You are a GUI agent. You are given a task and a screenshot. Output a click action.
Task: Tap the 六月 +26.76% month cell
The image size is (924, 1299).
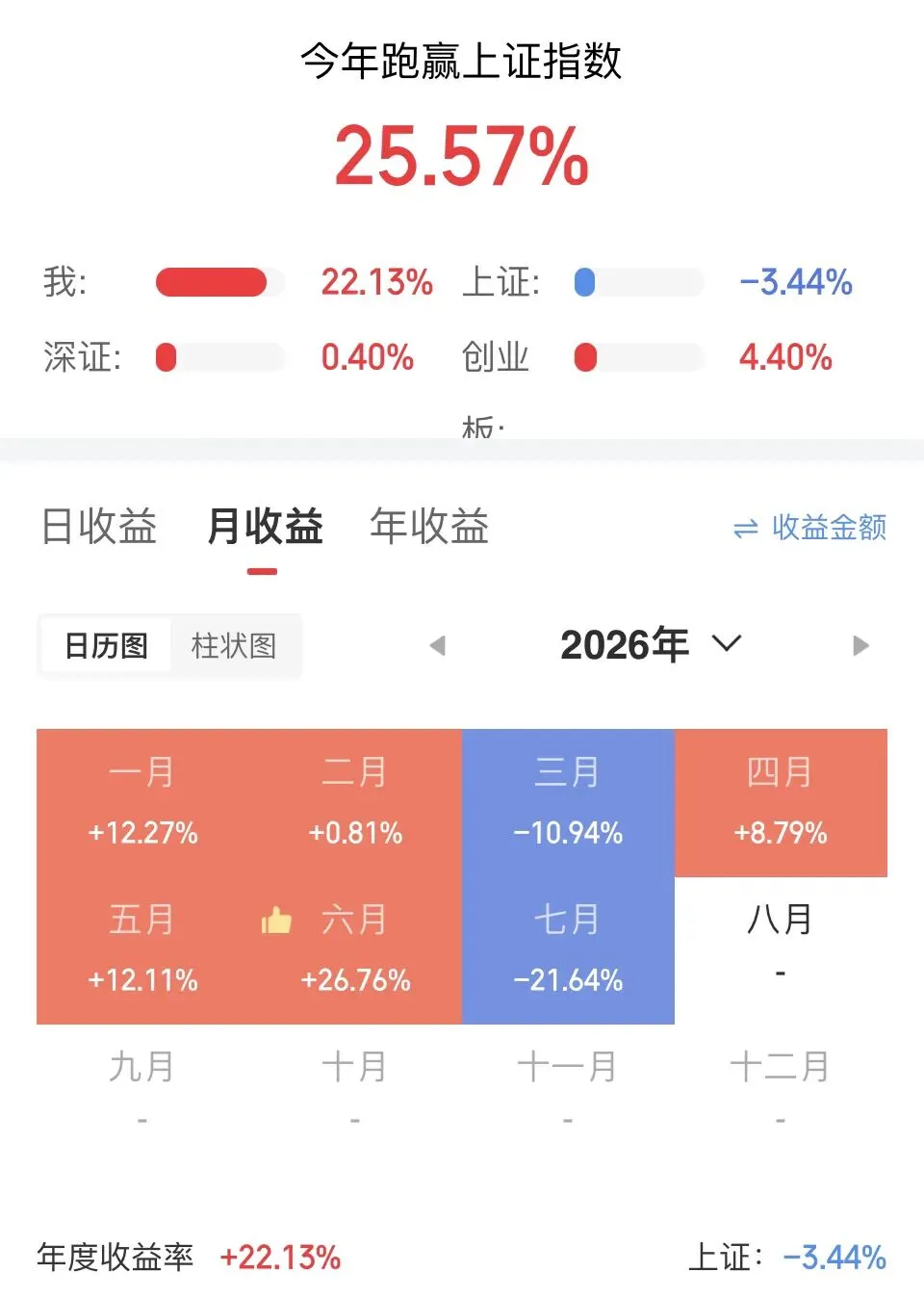click(355, 950)
